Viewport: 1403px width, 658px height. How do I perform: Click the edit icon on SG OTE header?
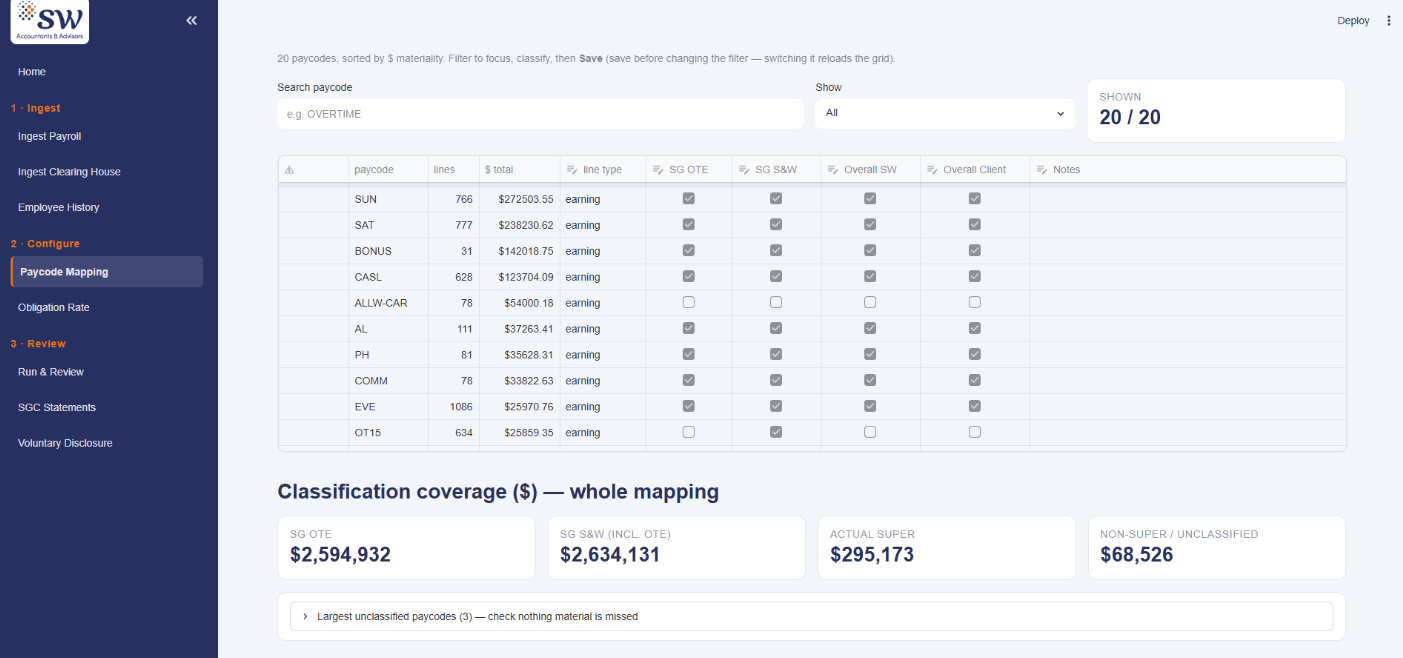click(658, 170)
